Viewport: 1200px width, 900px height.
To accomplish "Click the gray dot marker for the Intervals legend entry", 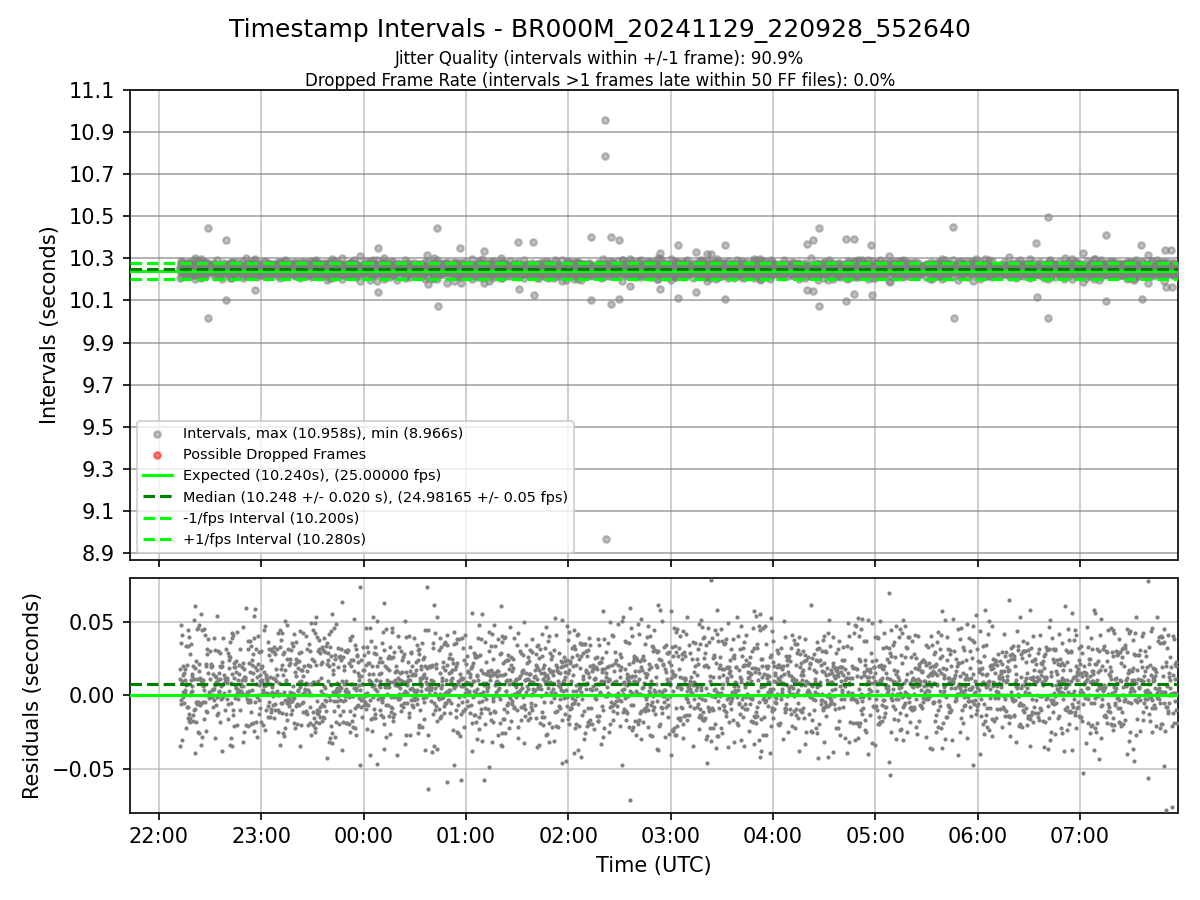I will [x=157, y=434].
